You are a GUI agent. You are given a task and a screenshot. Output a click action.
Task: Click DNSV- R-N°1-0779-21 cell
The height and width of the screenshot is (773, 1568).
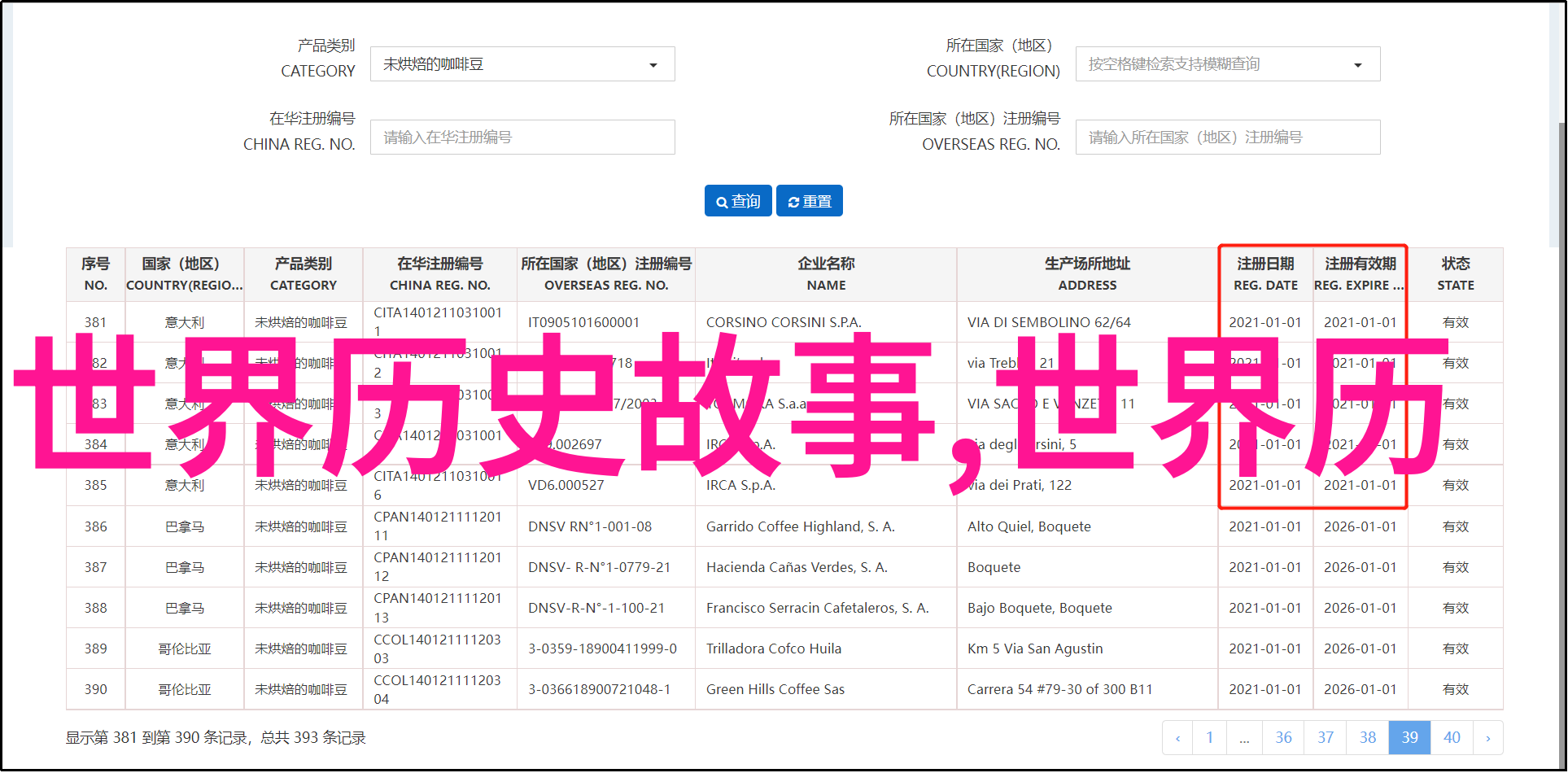coord(600,568)
